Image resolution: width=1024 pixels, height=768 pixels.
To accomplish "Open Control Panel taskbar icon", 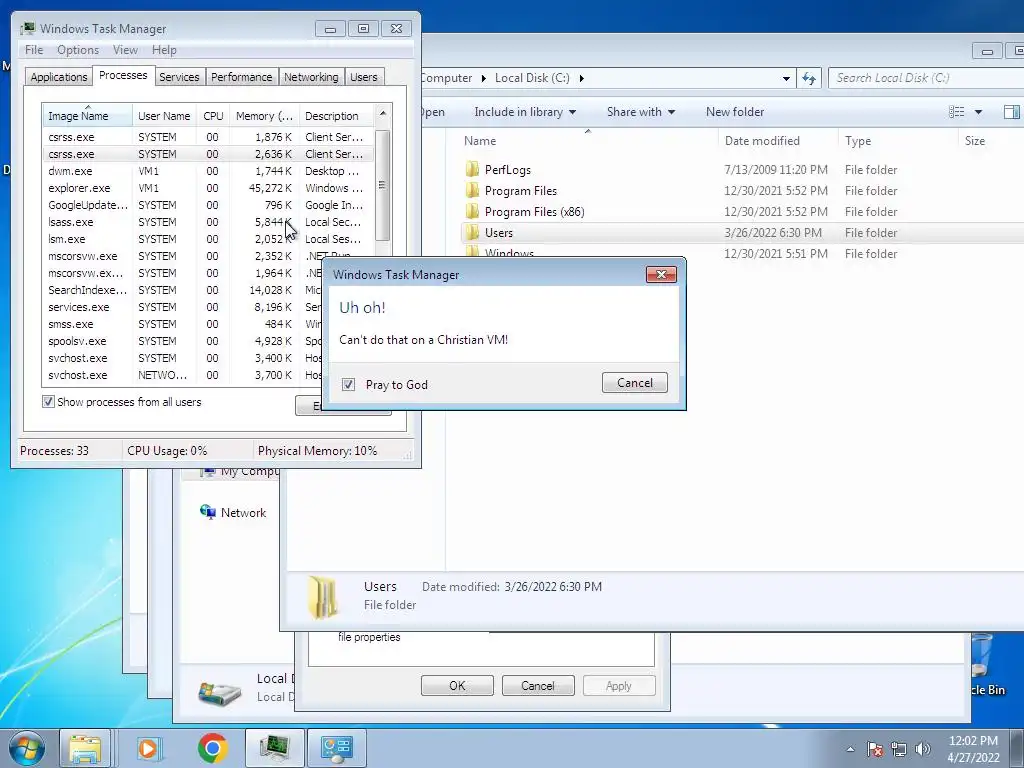I will (337, 748).
